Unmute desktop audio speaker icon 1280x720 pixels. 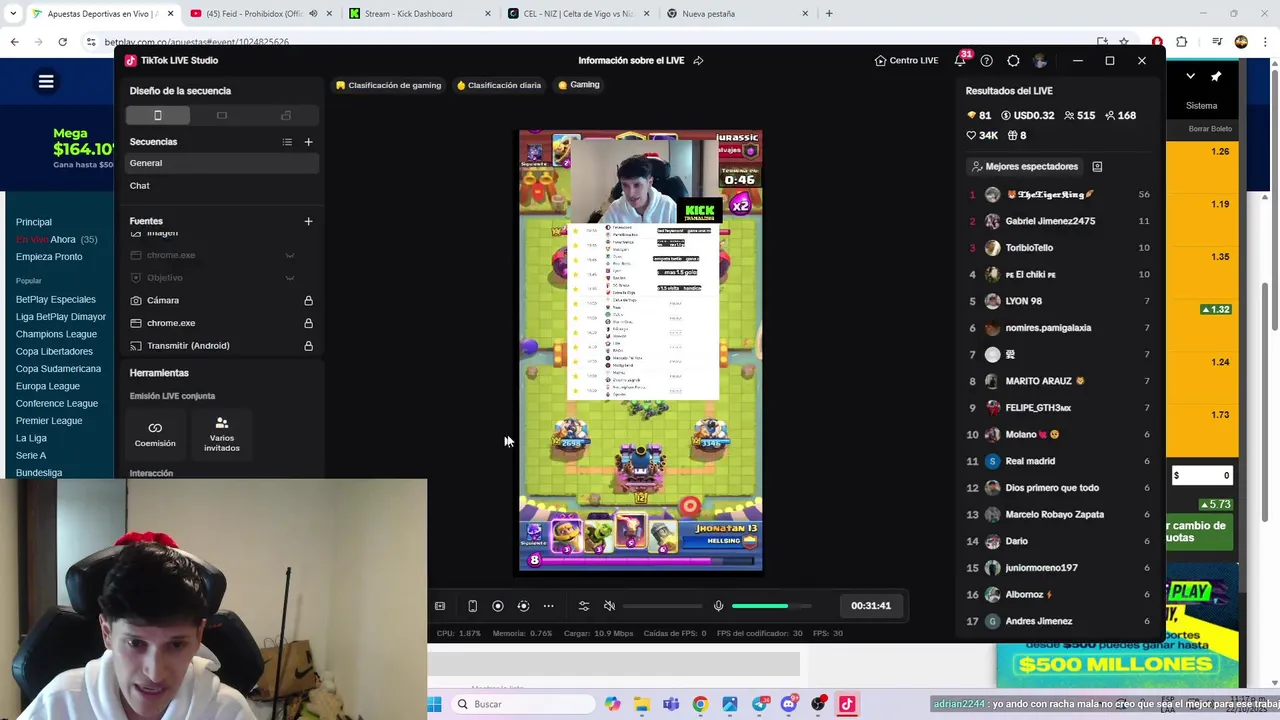[609, 606]
